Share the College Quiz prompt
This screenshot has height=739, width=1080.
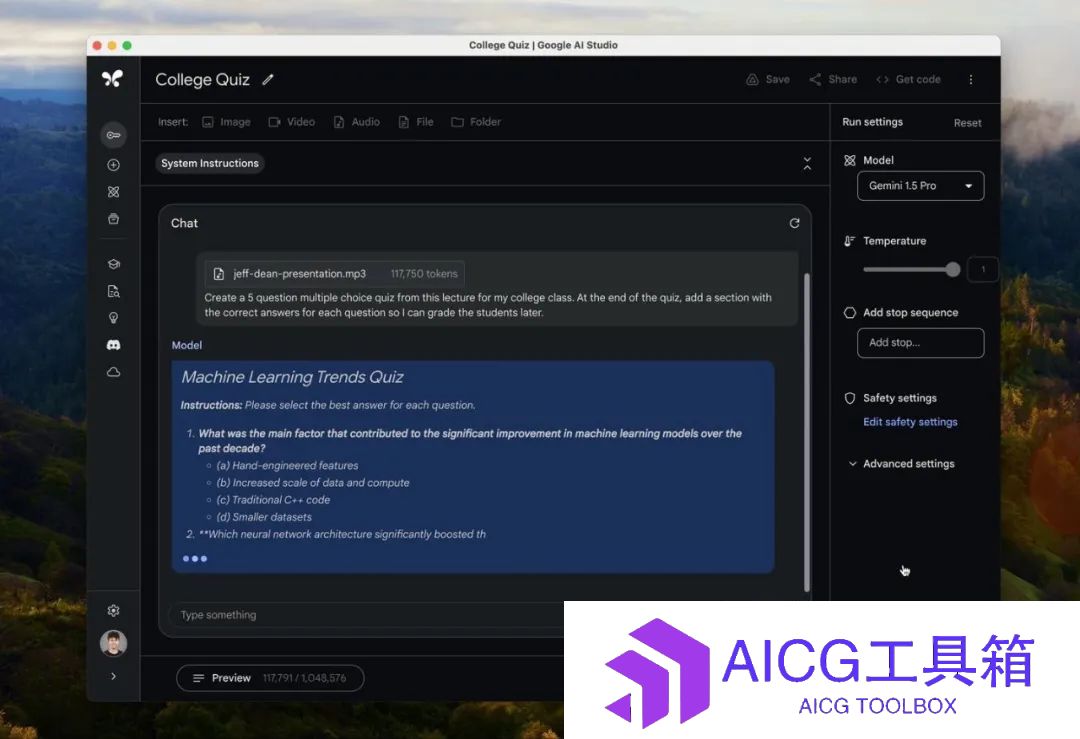833,79
